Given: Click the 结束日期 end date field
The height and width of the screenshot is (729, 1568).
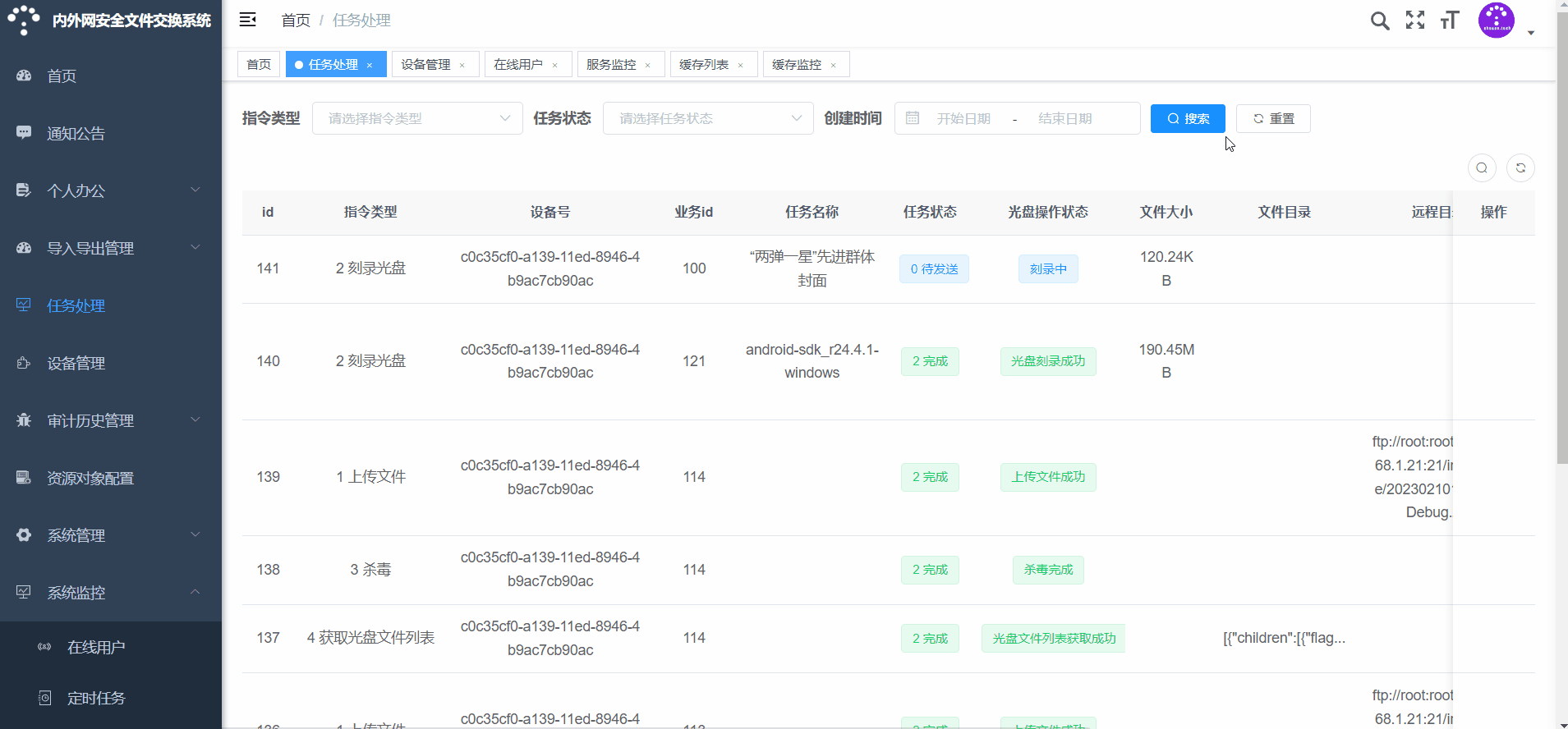Looking at the screenshot, I should coord(1065,118).
